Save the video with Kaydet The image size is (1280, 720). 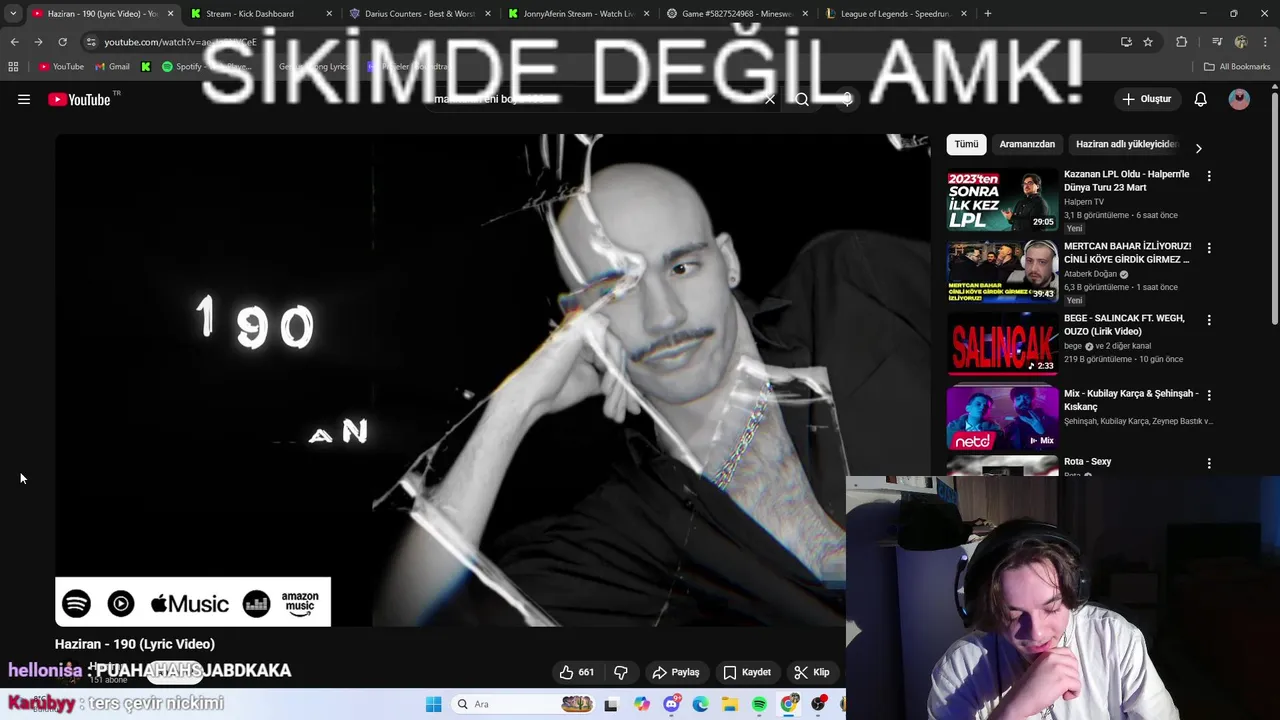(747, 672)
